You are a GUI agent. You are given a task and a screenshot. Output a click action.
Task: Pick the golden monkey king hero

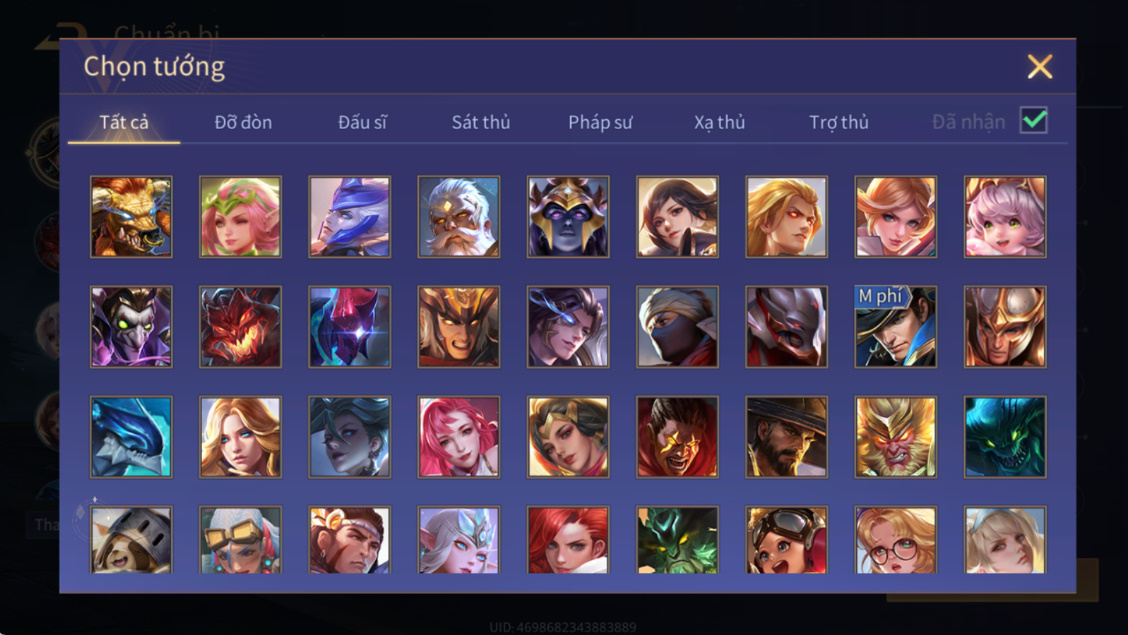(896, 437)
